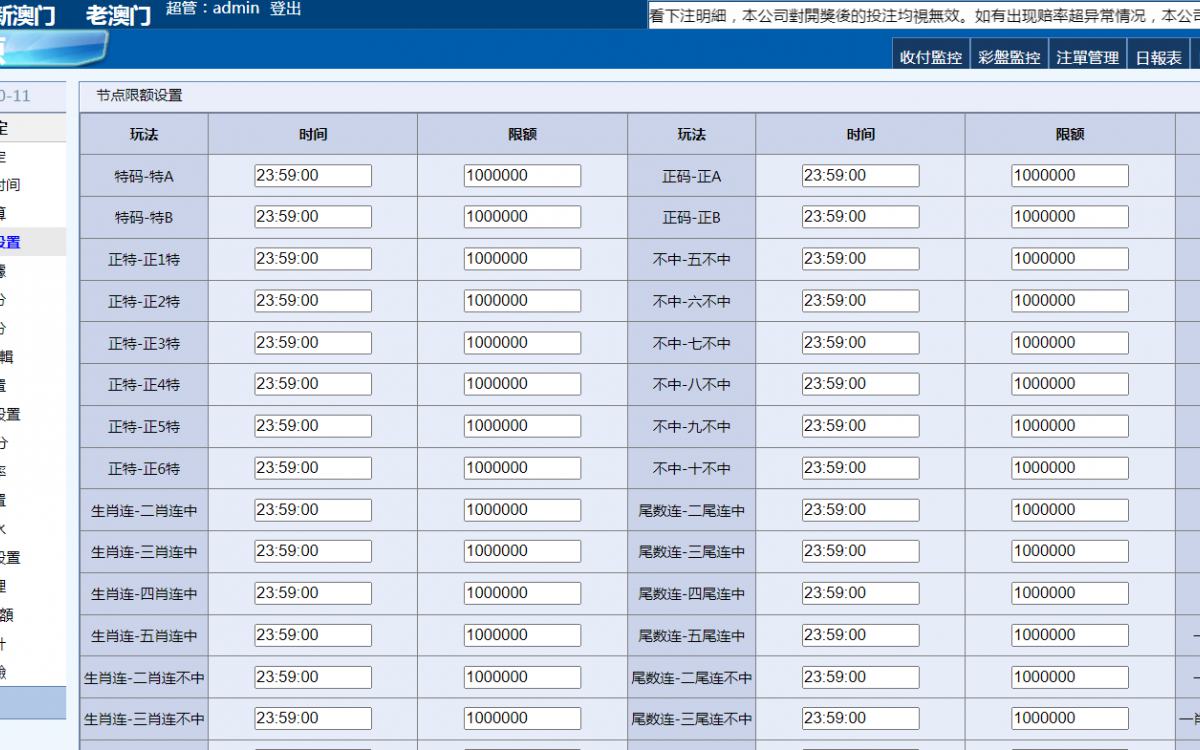Click the time field for 正码-正A

point(861,176)
